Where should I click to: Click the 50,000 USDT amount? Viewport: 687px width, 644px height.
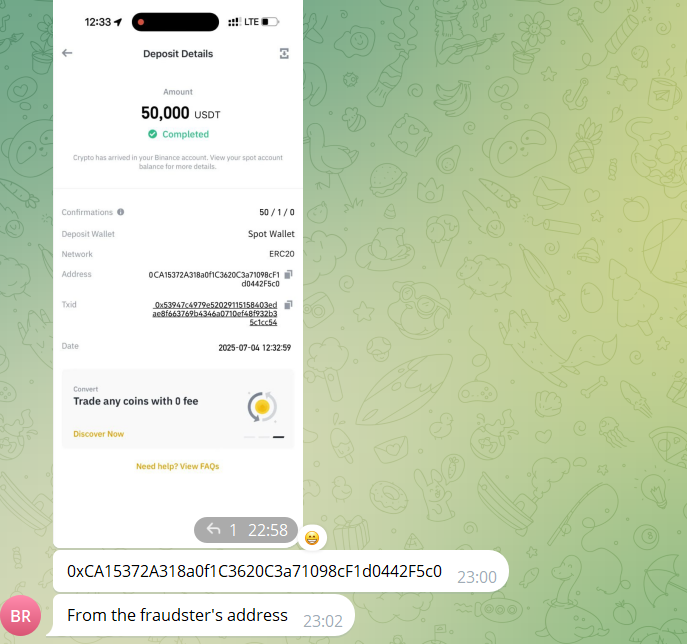181,113
